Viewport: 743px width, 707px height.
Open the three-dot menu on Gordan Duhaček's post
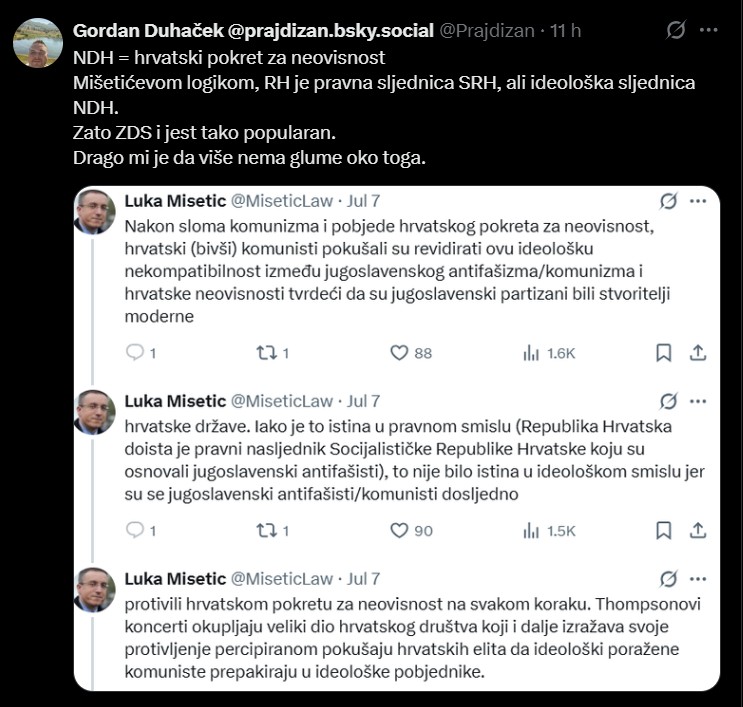pyautogui.click(x=708, y=30)
